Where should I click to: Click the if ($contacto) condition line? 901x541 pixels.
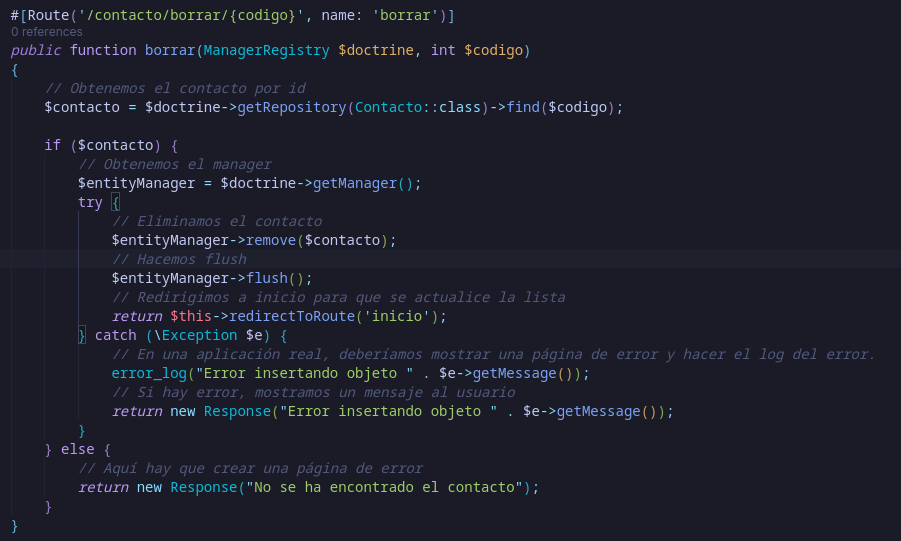[x=111, y=145]
